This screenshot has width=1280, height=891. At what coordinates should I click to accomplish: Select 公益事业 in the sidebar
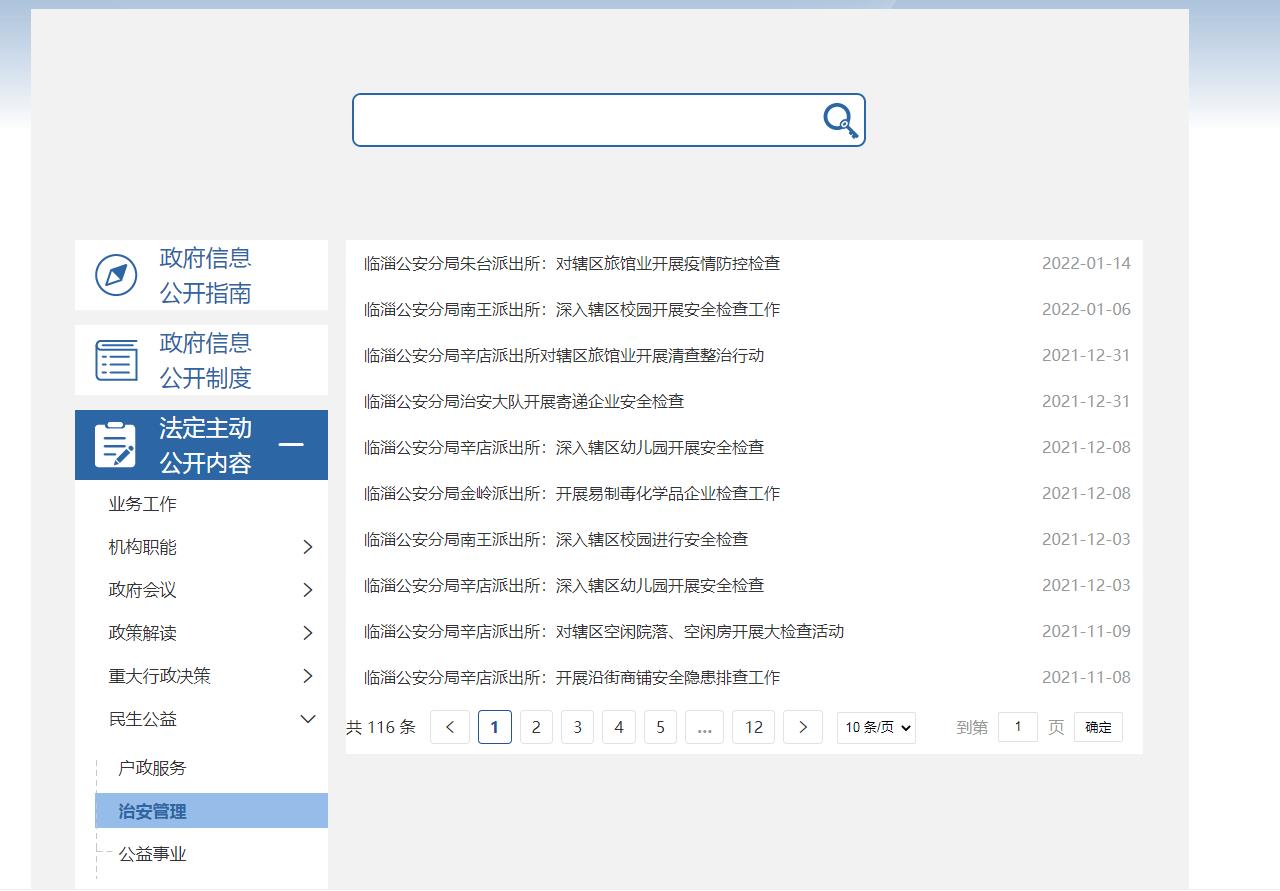pyautogui.click(x=152, y=854)
